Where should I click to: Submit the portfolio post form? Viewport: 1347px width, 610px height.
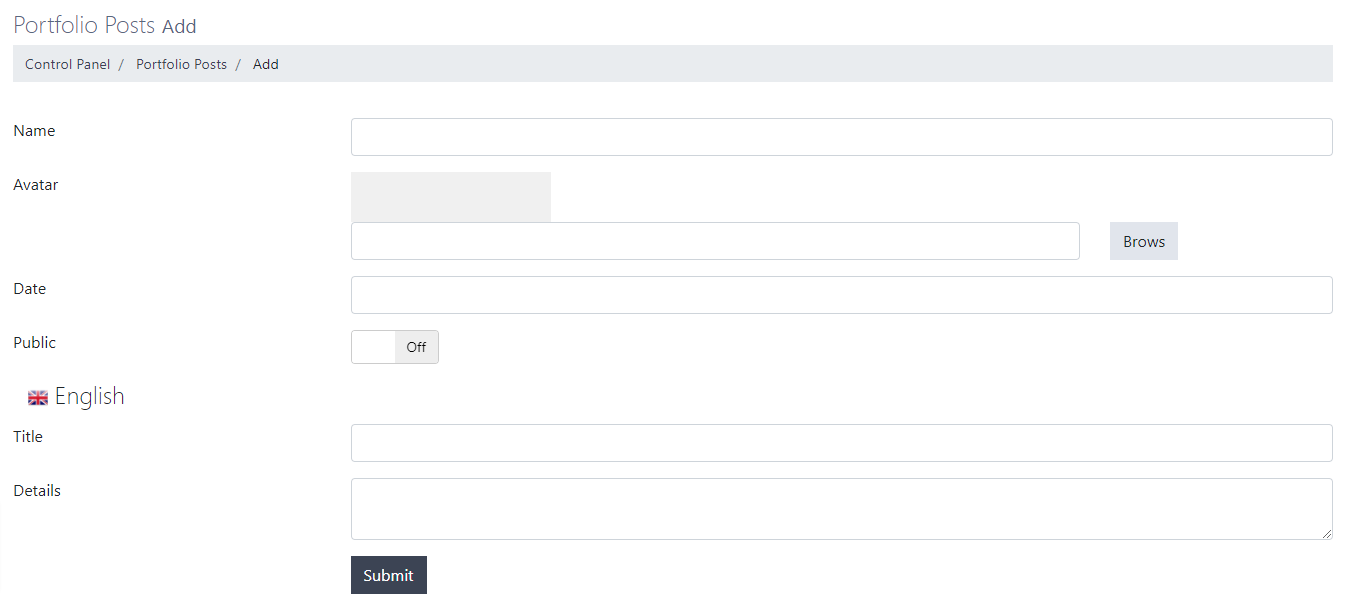388,575
